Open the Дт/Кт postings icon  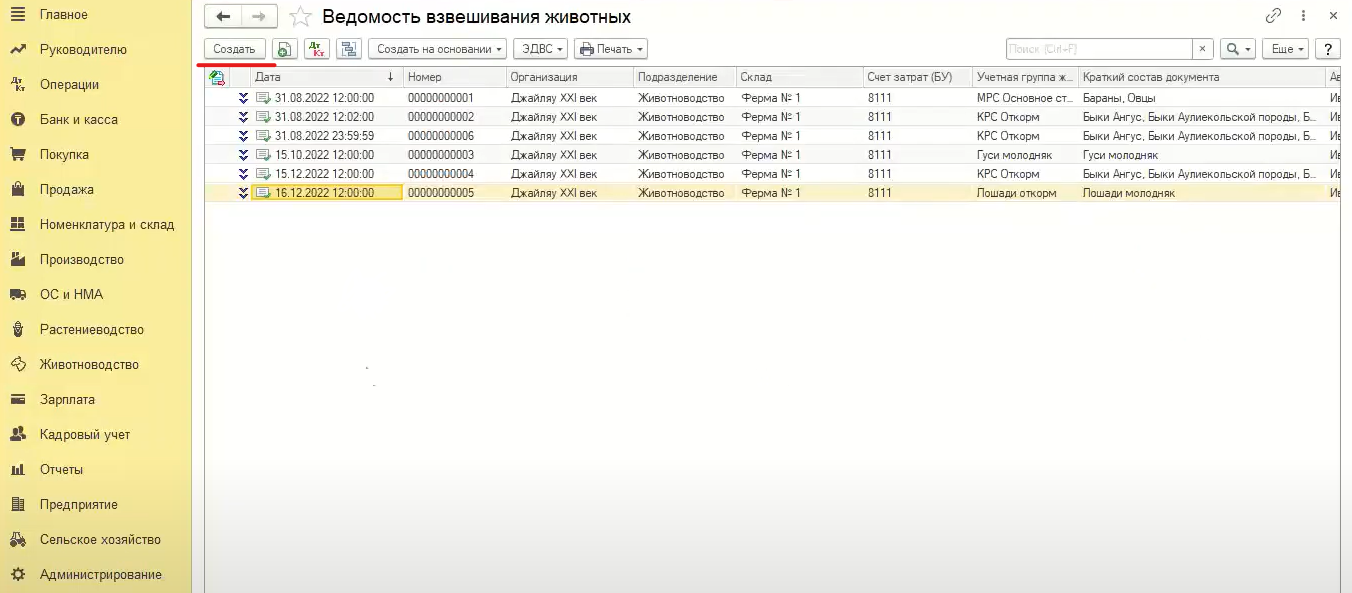point(317,49)
